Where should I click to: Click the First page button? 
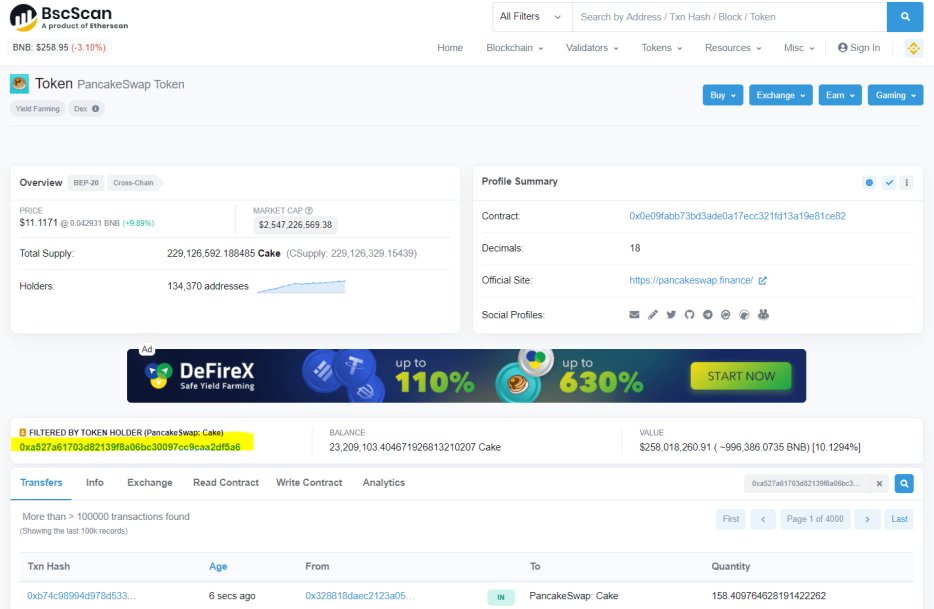(731, 519)
